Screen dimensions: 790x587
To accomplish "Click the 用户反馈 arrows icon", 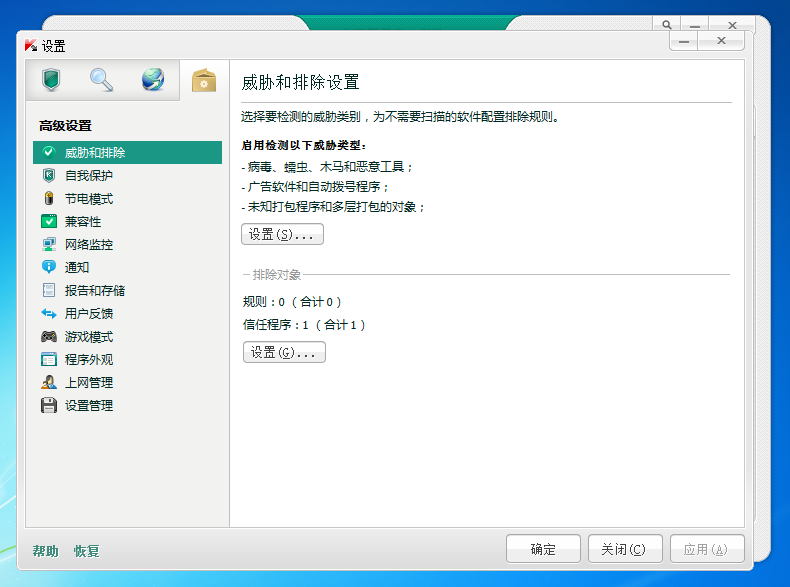I will click(49, 313).
